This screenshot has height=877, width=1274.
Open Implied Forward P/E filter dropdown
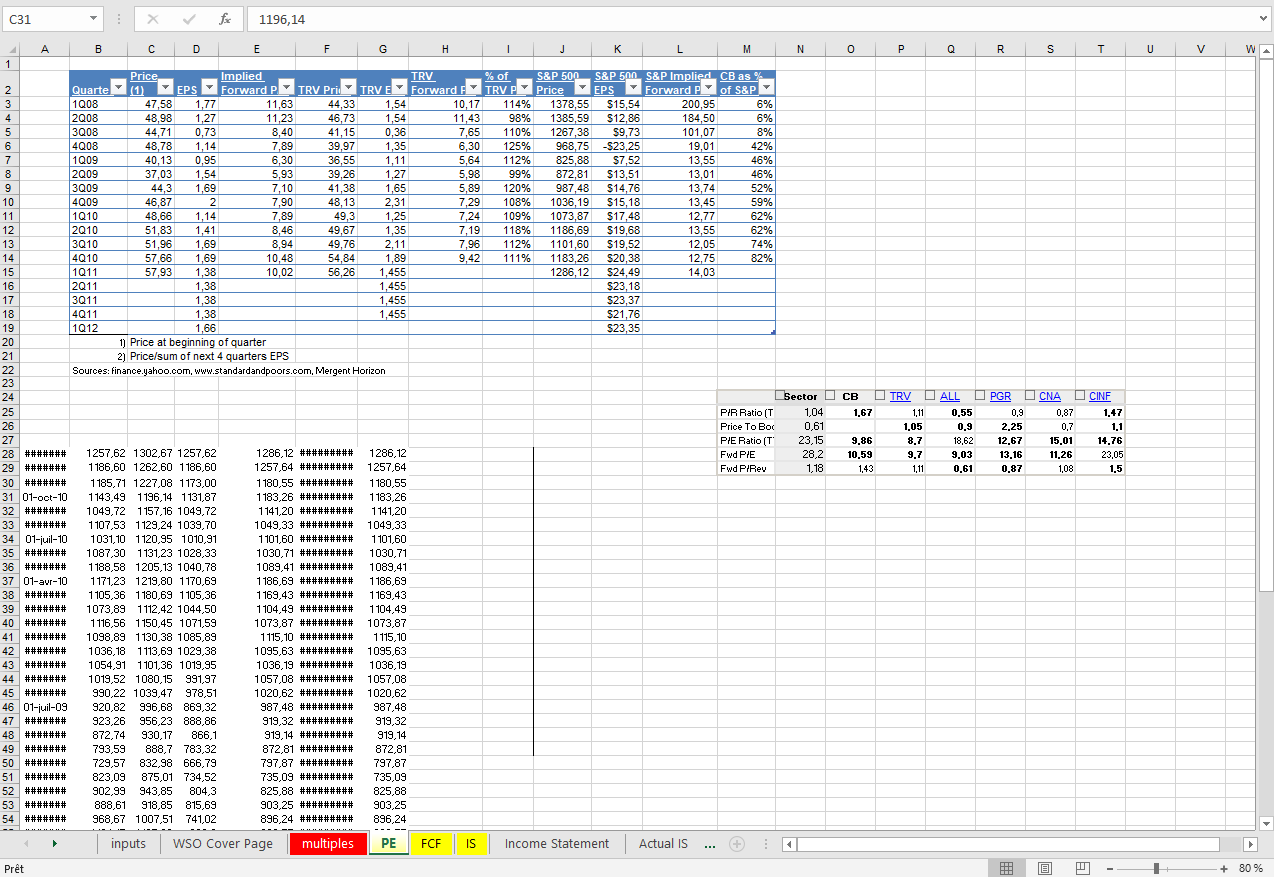pyautogui.click(x=285, y=89)
